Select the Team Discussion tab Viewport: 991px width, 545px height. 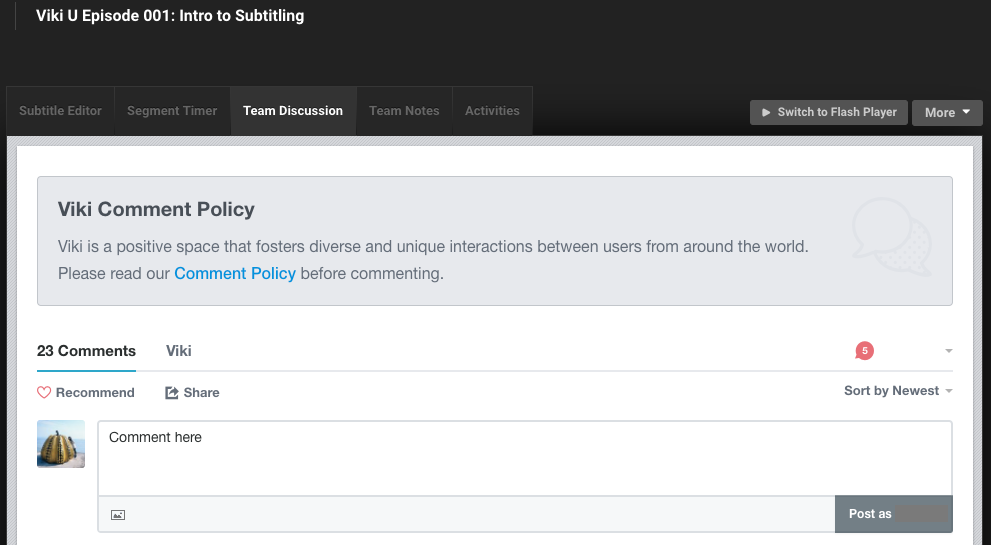[x=293, y=111]
